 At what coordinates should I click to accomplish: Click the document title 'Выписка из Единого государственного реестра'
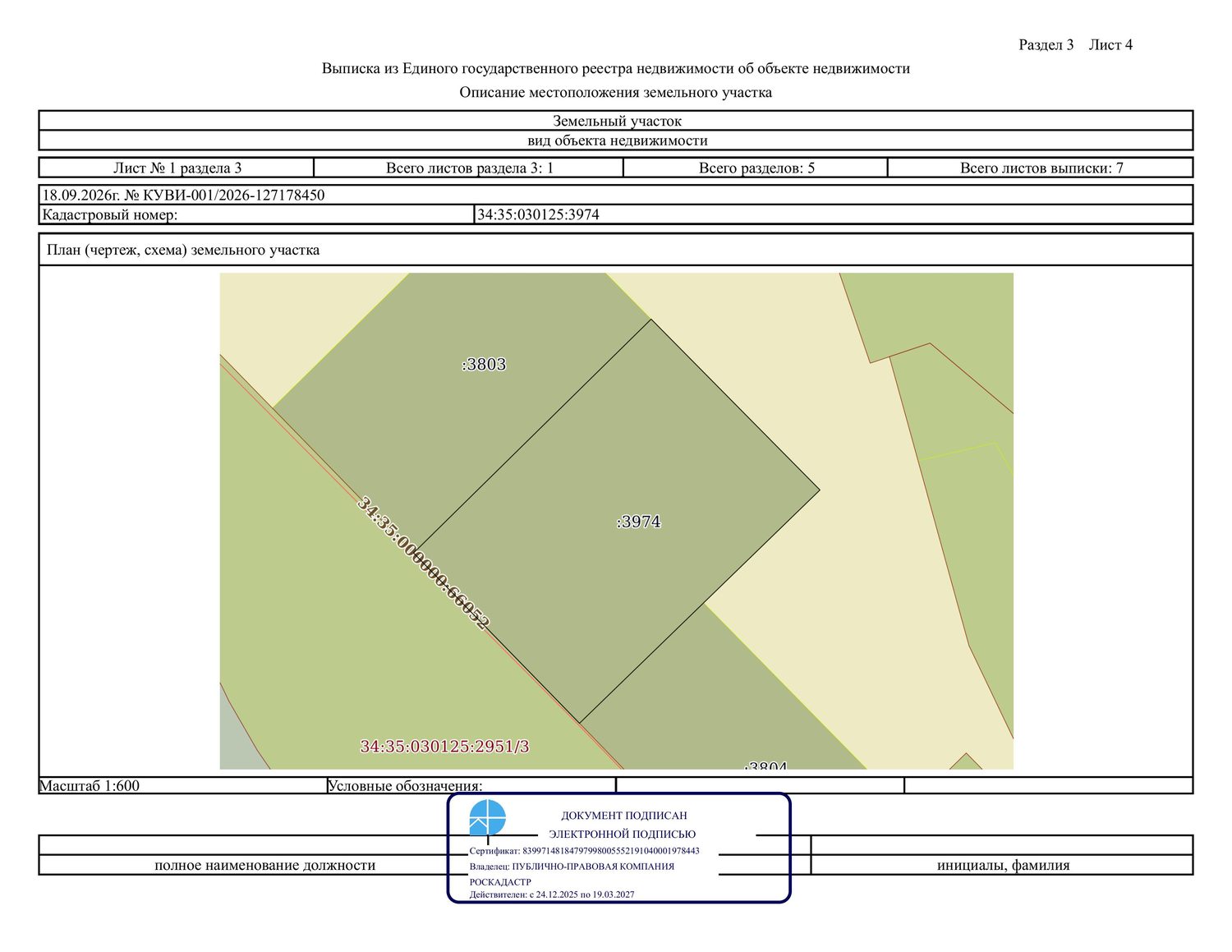coord(616,68)
